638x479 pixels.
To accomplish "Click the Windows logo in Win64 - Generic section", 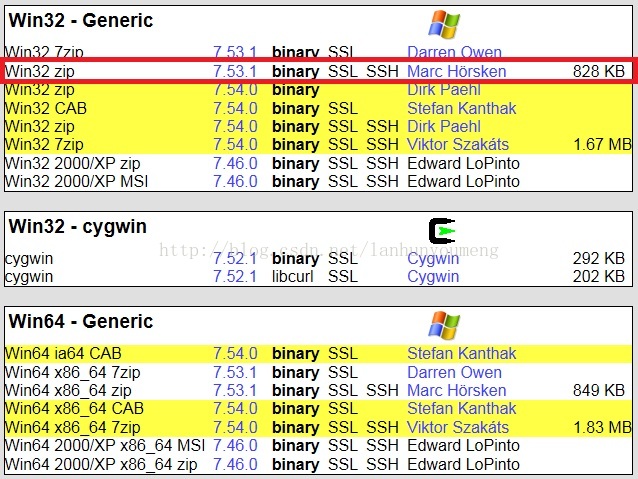I will 444,326.
